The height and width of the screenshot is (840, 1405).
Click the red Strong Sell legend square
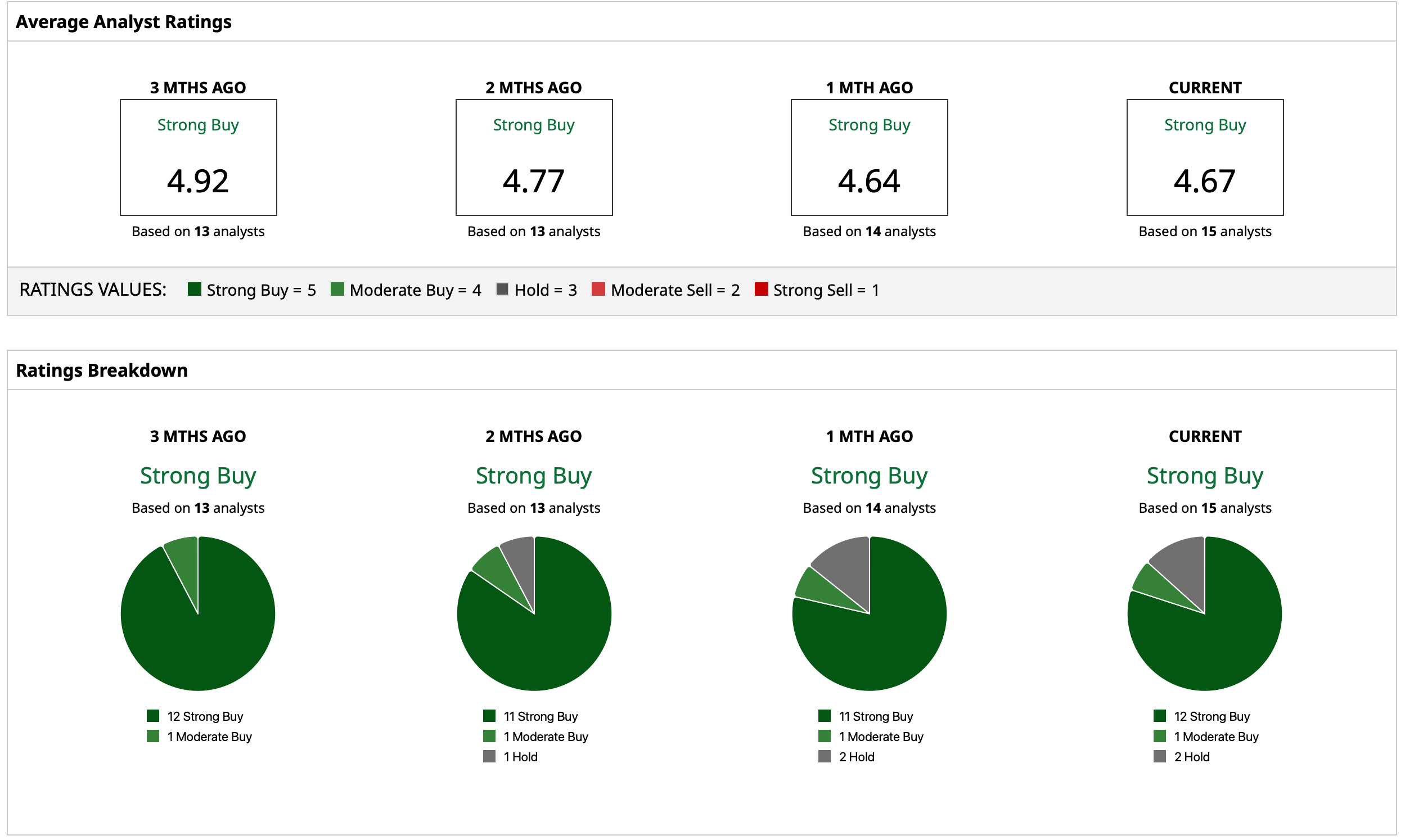[x=762, y=289]
